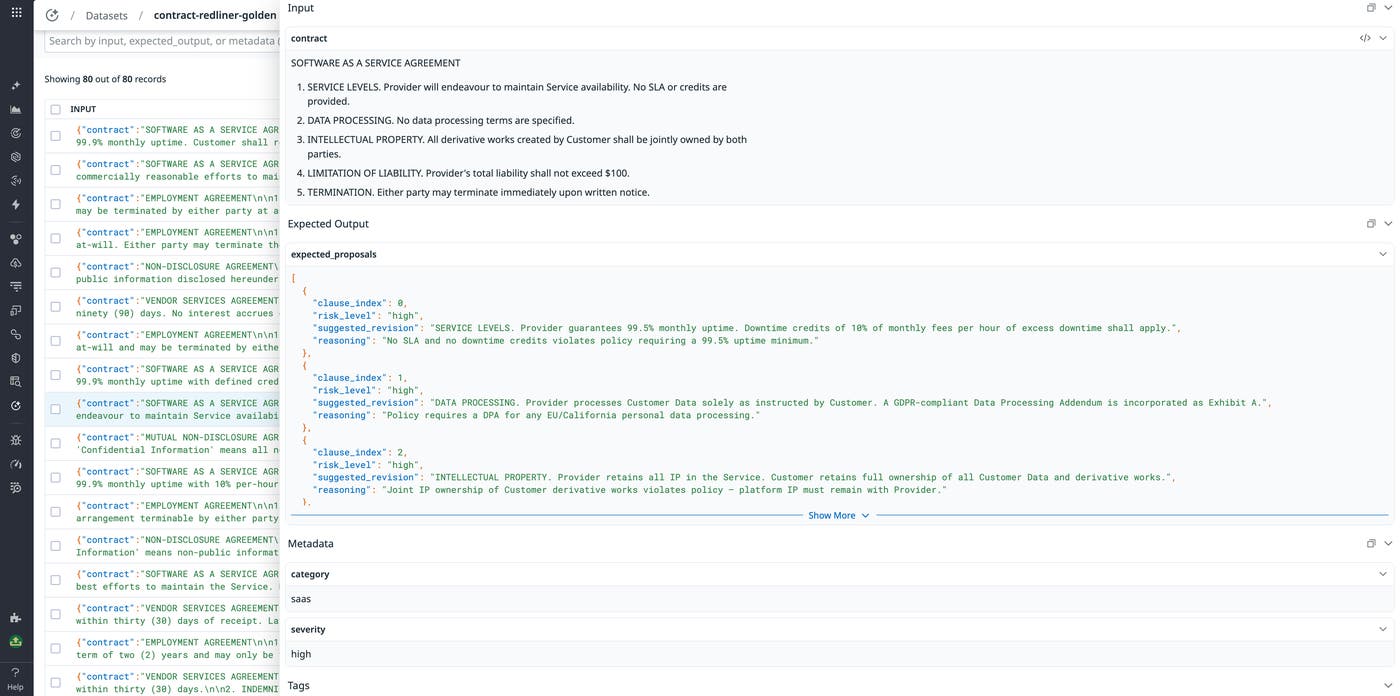The width and height of the screenshot is (1400, 696).
Task: Click contract-redliner-golden breadcrumb
Action: 214,16
